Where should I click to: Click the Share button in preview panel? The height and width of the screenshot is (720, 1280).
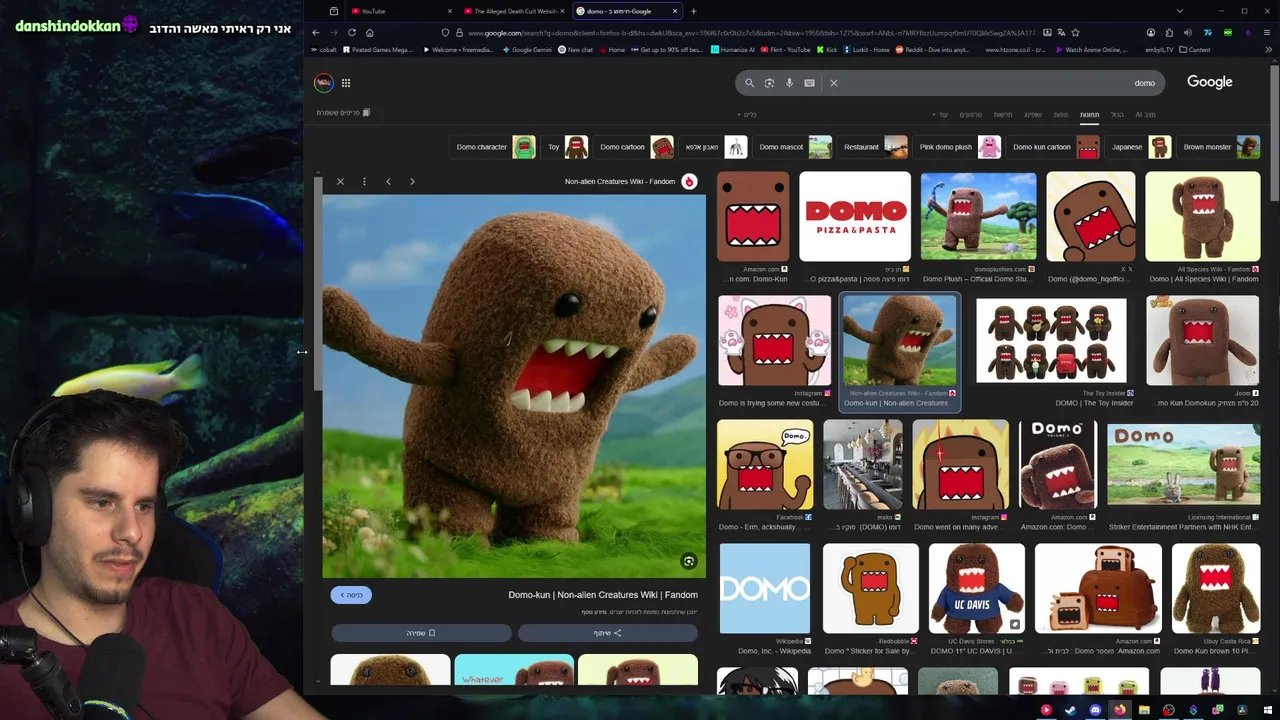(x=608, y=633)
